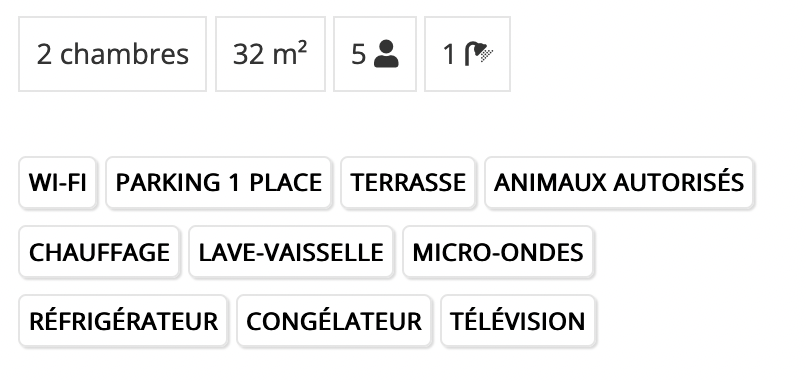This screenshot has height=382, width=806.
Task: Choose the CONGÉLATEUR amenity tag
Action: click(x=334, y=321)
